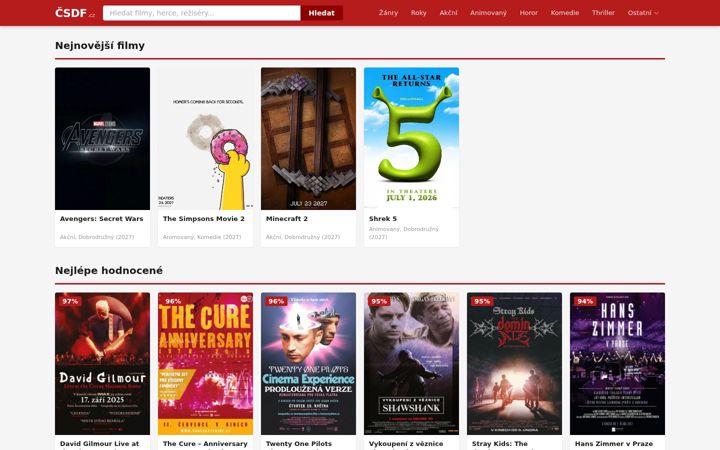Click The Cure - Anniversary title
This screenshot has width=720, height=450.
[205, 444]
